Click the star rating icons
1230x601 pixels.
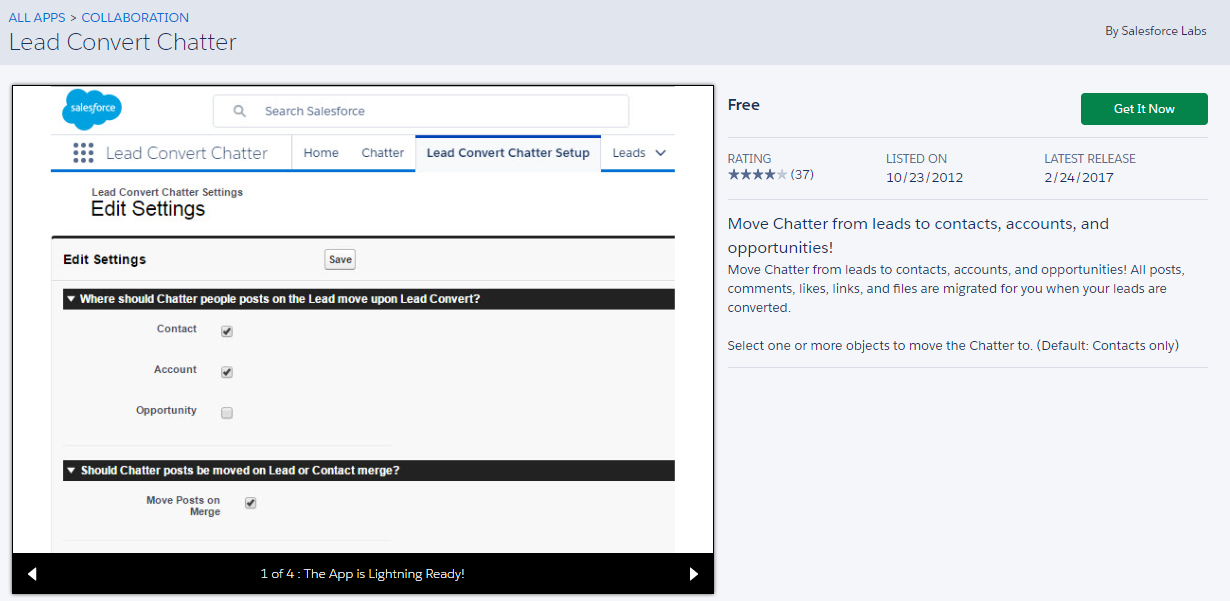click(x=757, y=175)
